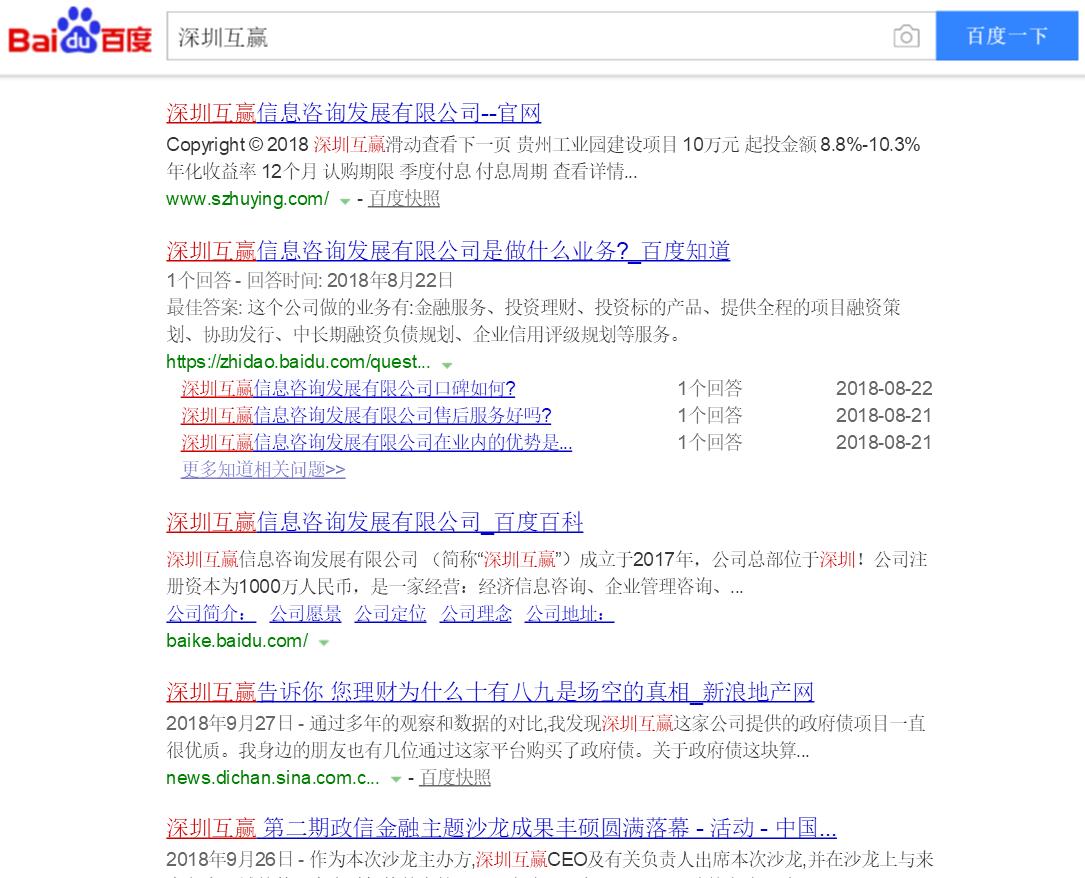Jump to 公司地址 section link
Image resolution: width=1085 pixels, height=878 pixels.
[569, 614]
